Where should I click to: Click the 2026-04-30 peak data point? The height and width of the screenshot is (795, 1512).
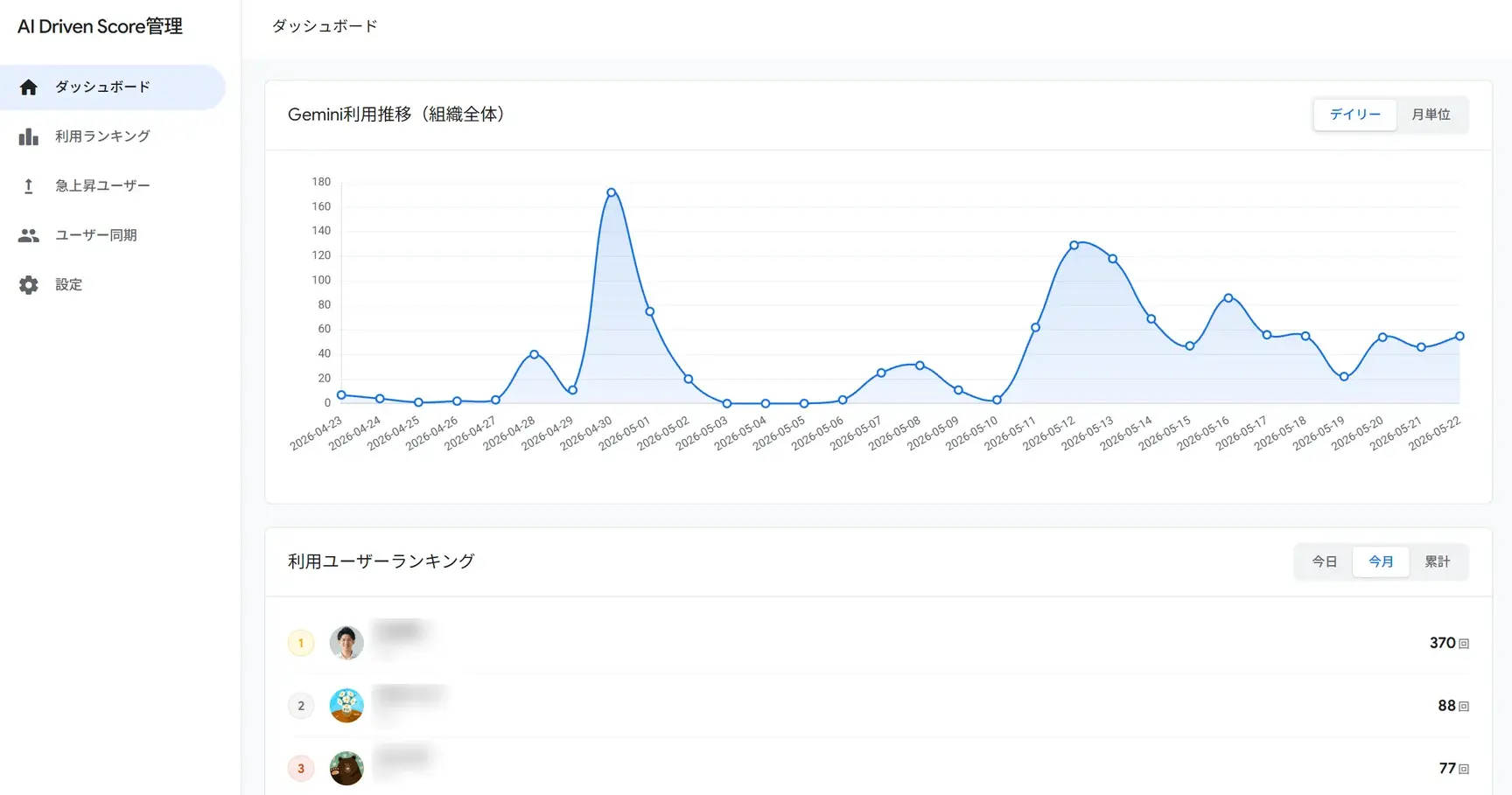point(611,192)
